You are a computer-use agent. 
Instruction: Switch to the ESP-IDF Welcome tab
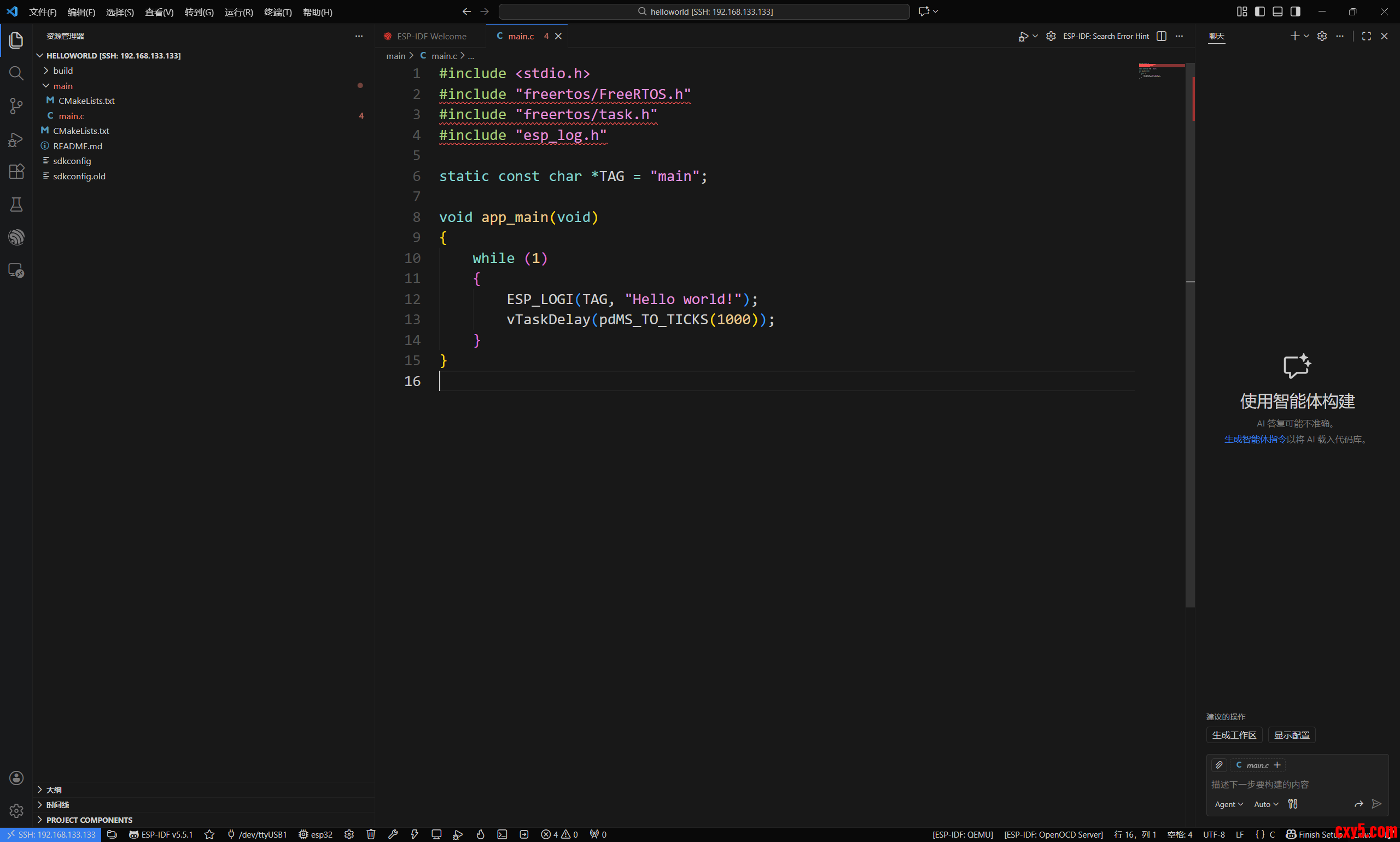pyautogui.click(x=431, y=36)
